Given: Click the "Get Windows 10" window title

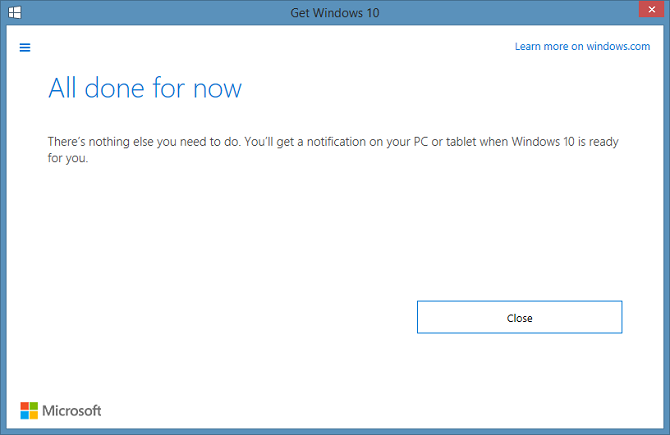Looking at the screenshot, I should (334, 12).
